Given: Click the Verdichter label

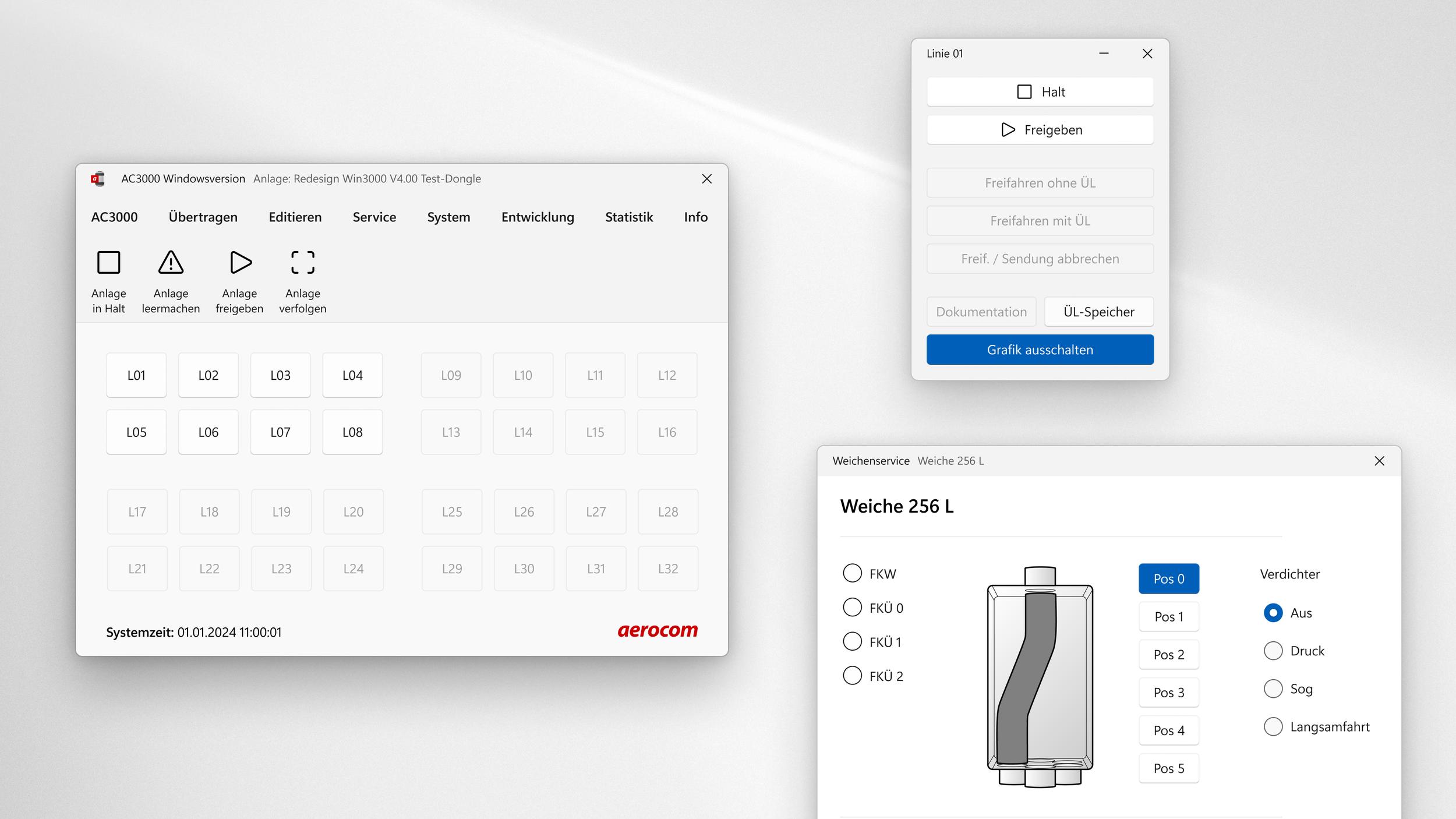Looking at the screenshot, I should (1289, 574).
